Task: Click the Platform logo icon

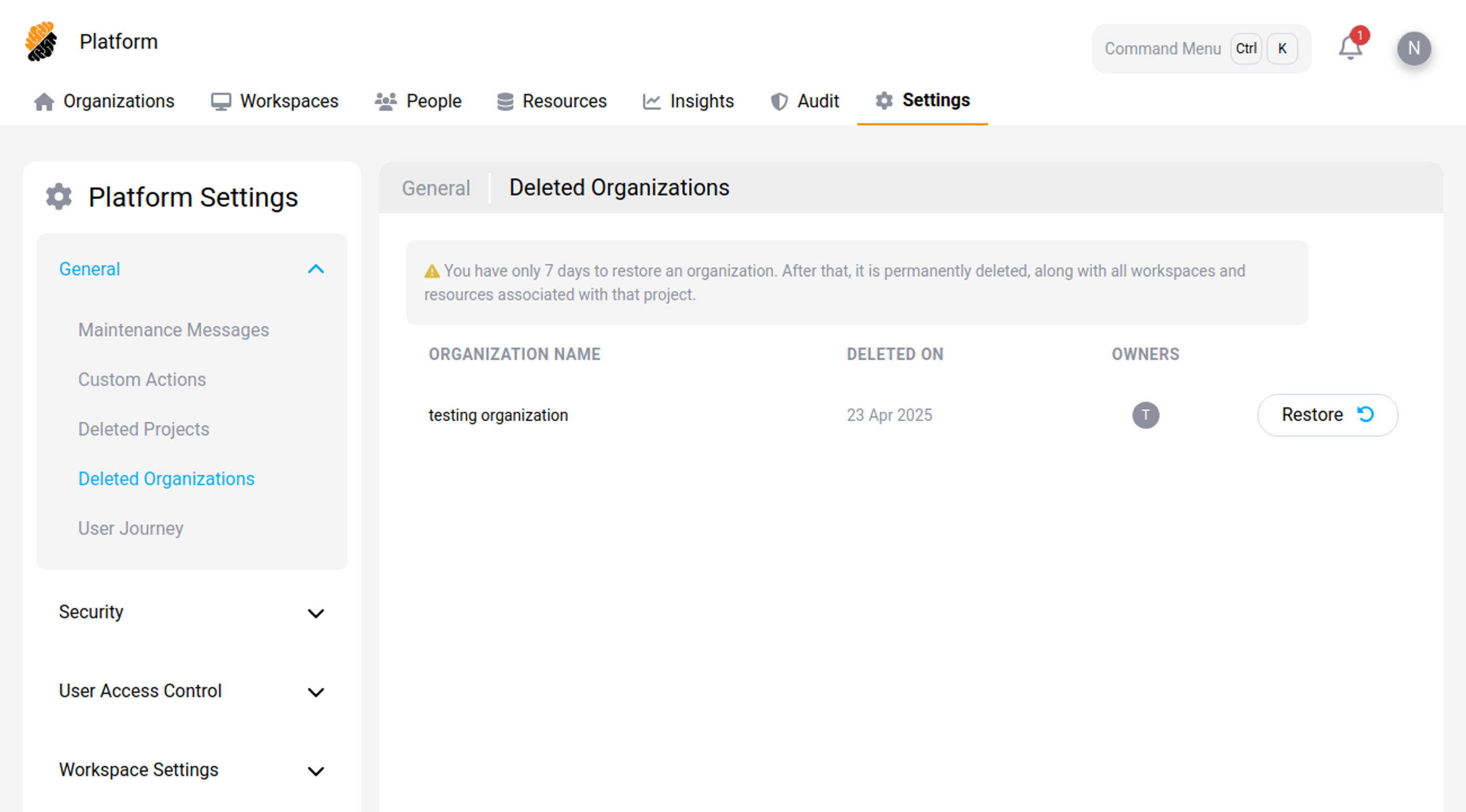Action: 41,42
